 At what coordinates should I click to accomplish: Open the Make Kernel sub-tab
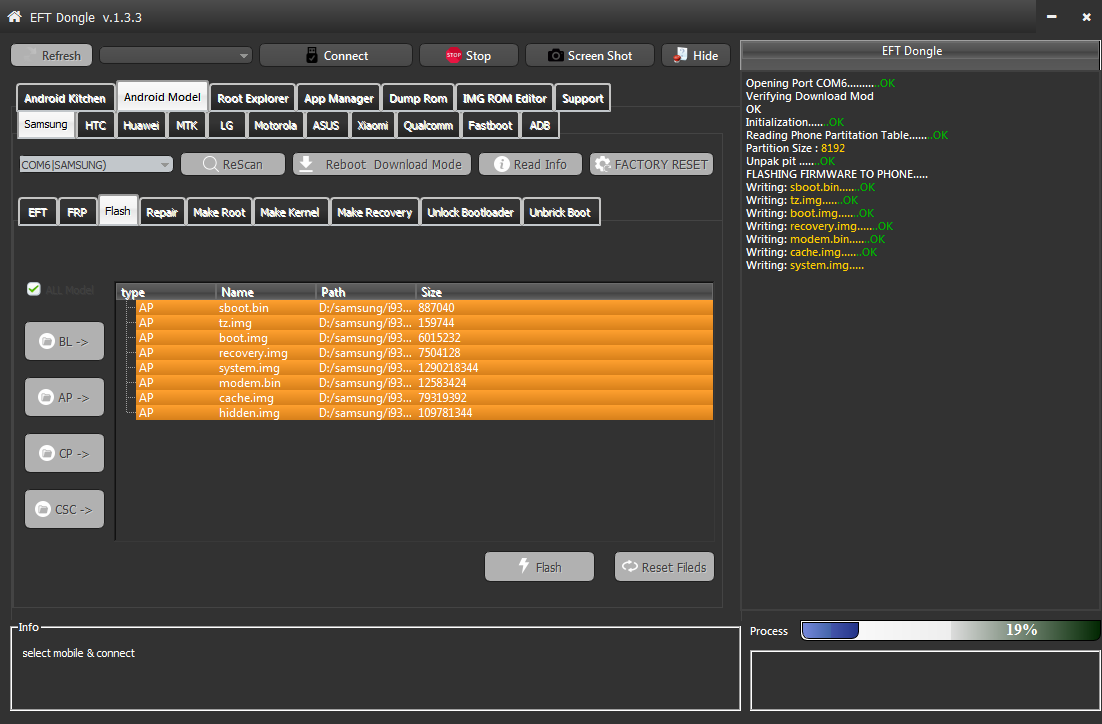pos(290,212)
